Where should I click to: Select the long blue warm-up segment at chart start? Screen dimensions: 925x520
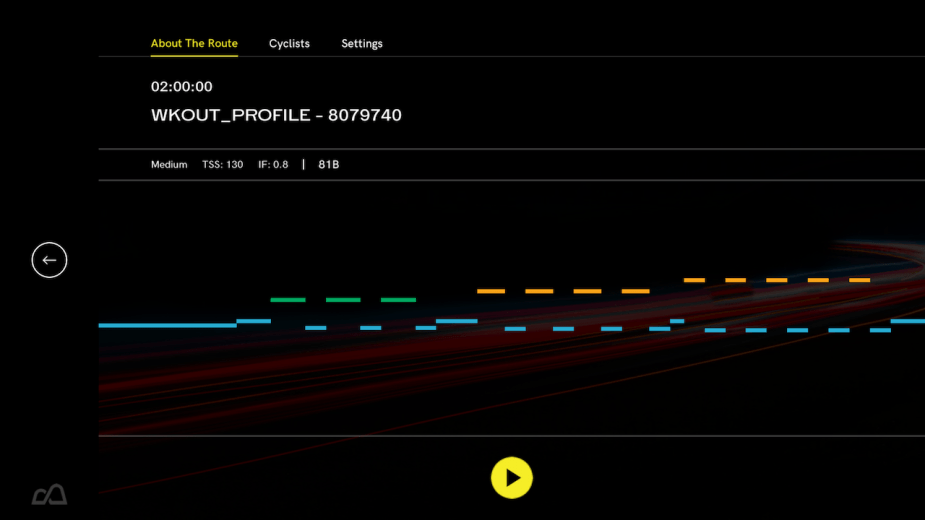[x=167, y=325]
